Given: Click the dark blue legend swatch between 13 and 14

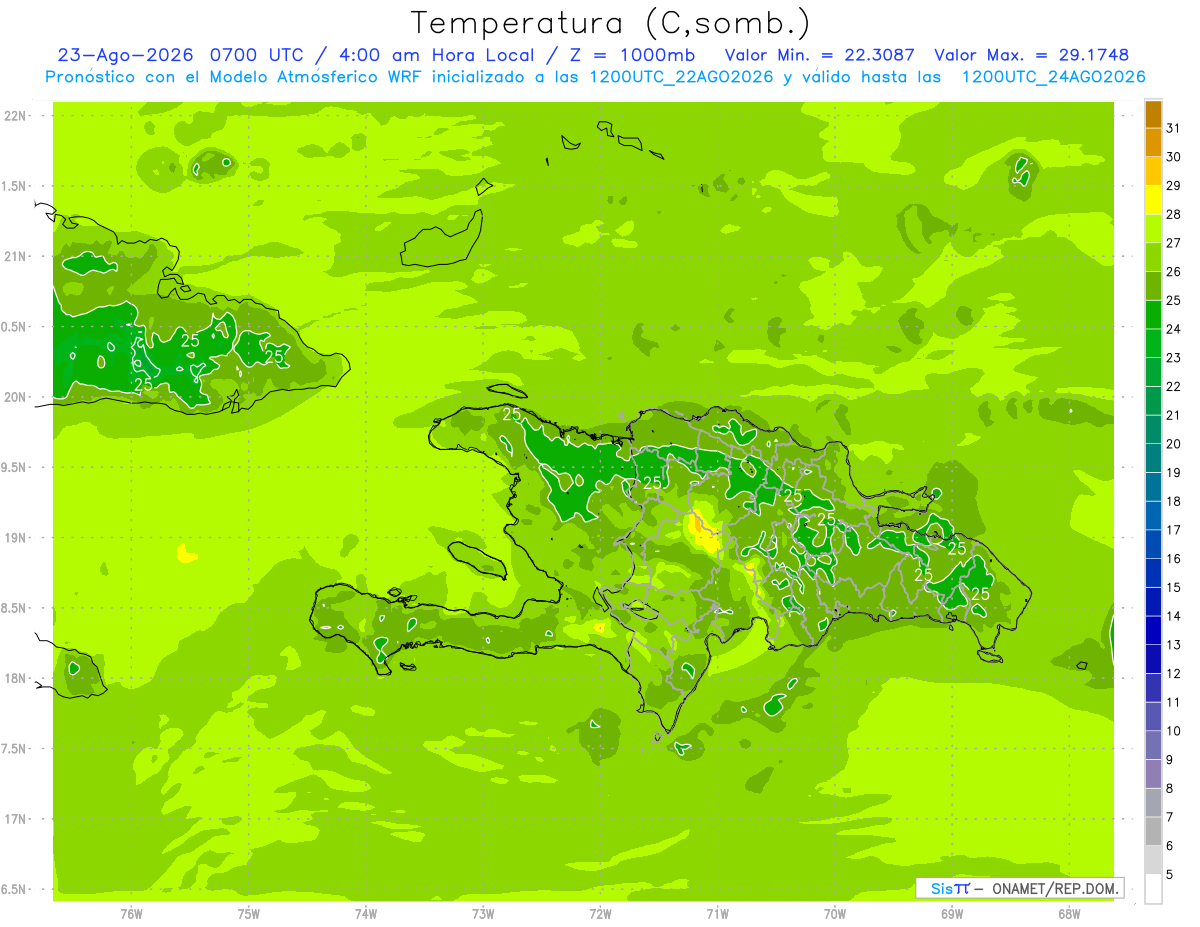Looking at the screenshot, I should pos(1153,631).
